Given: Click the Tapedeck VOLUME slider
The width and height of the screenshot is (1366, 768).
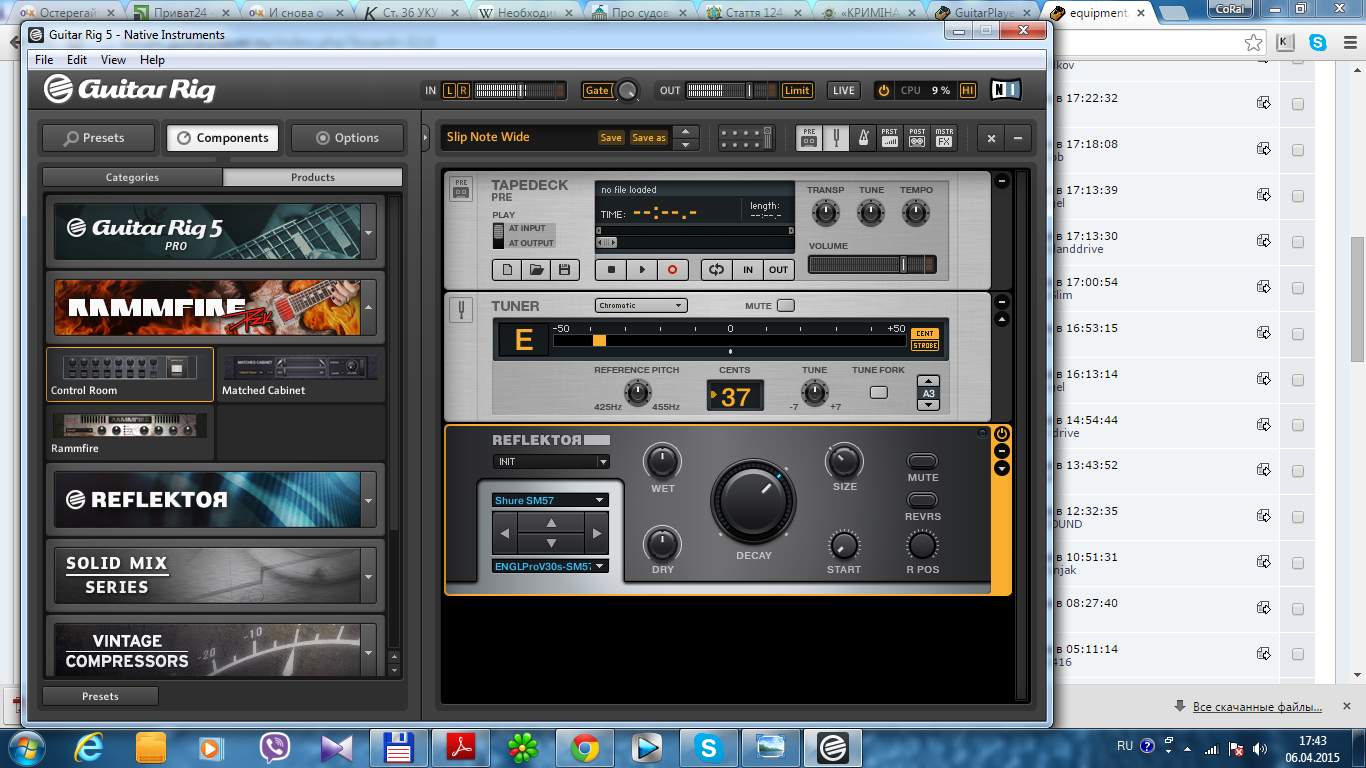Looking at the screenshot, I should [871, 265].
